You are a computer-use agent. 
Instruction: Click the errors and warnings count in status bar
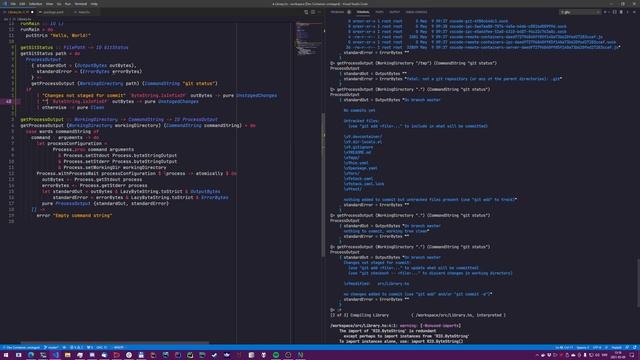point(76,347)
